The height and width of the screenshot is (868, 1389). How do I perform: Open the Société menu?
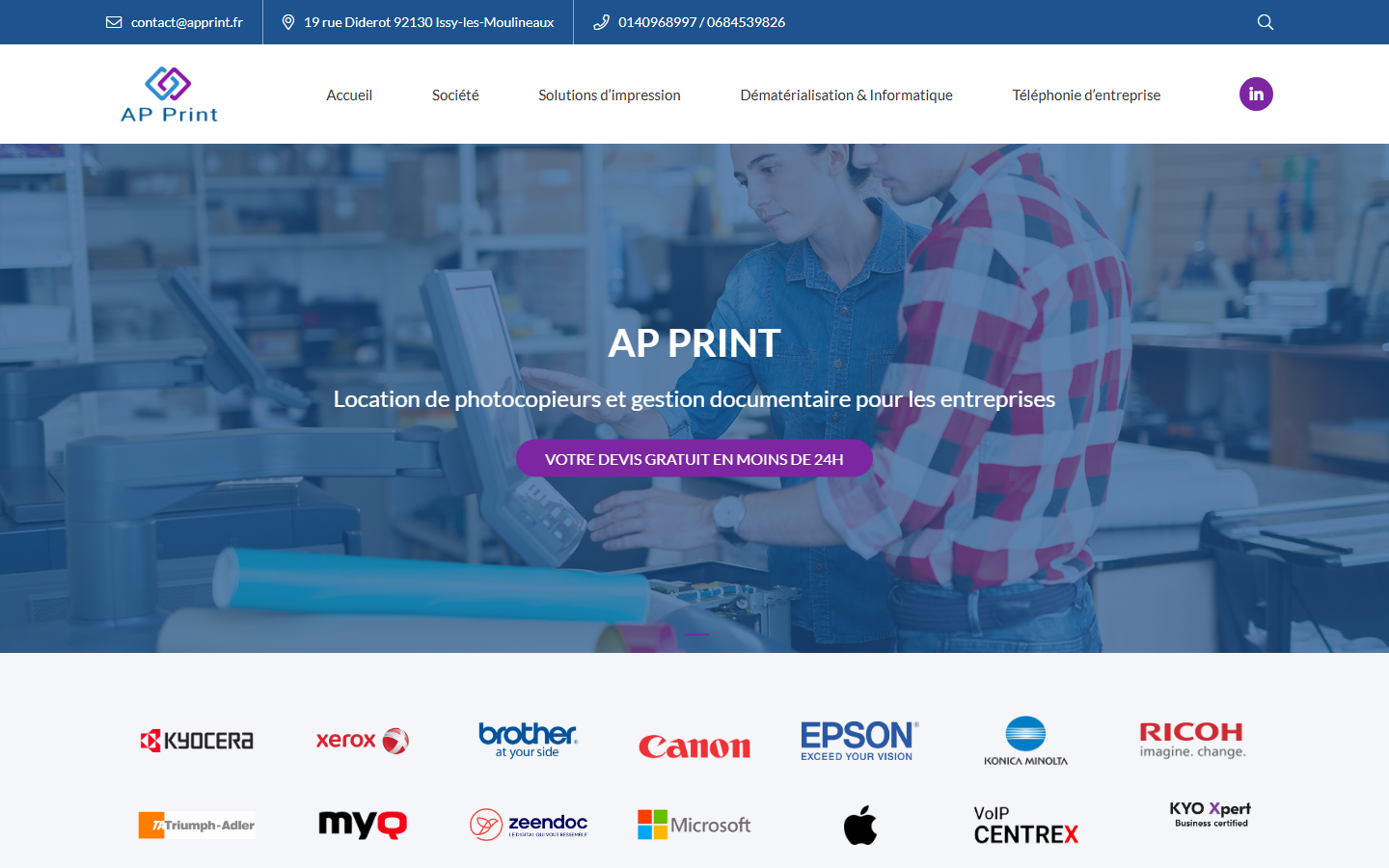[x=455, y=95]
